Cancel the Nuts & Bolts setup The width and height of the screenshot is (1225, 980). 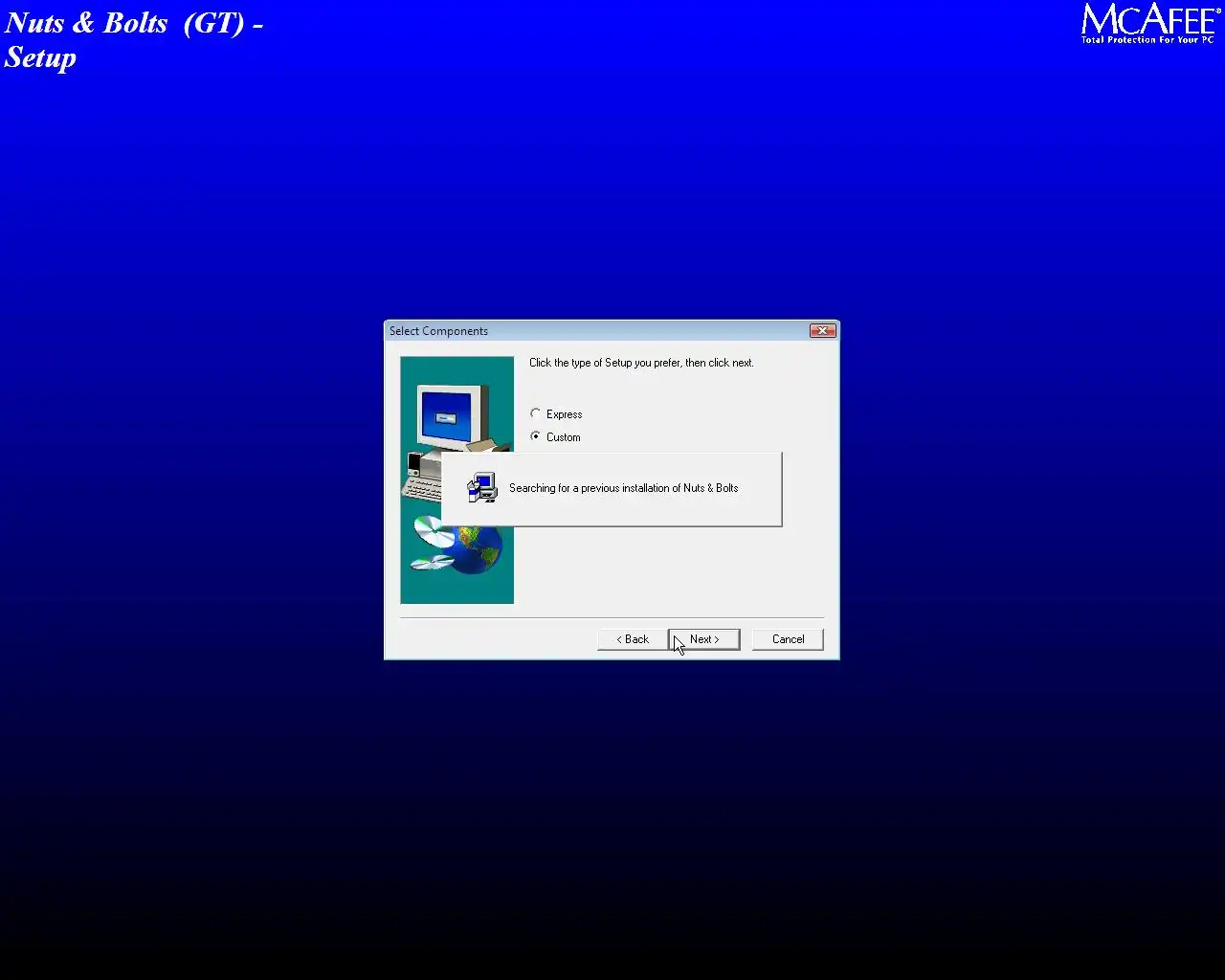788,639
